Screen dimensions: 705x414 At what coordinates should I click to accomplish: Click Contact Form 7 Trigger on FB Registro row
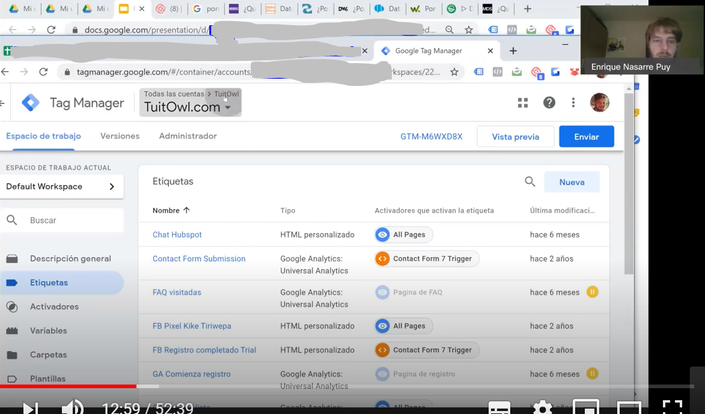click(x=427, y=350)
